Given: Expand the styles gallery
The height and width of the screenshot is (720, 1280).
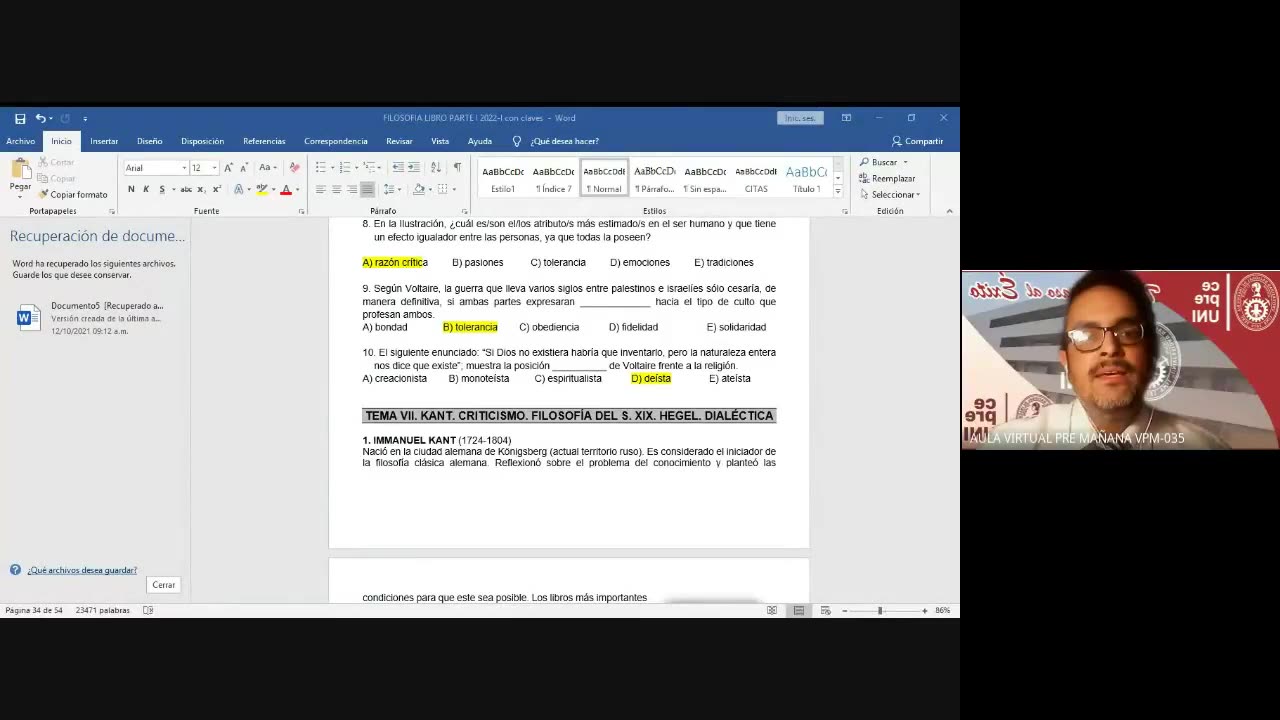Looking at the screenshot, I should coord(838,191).
